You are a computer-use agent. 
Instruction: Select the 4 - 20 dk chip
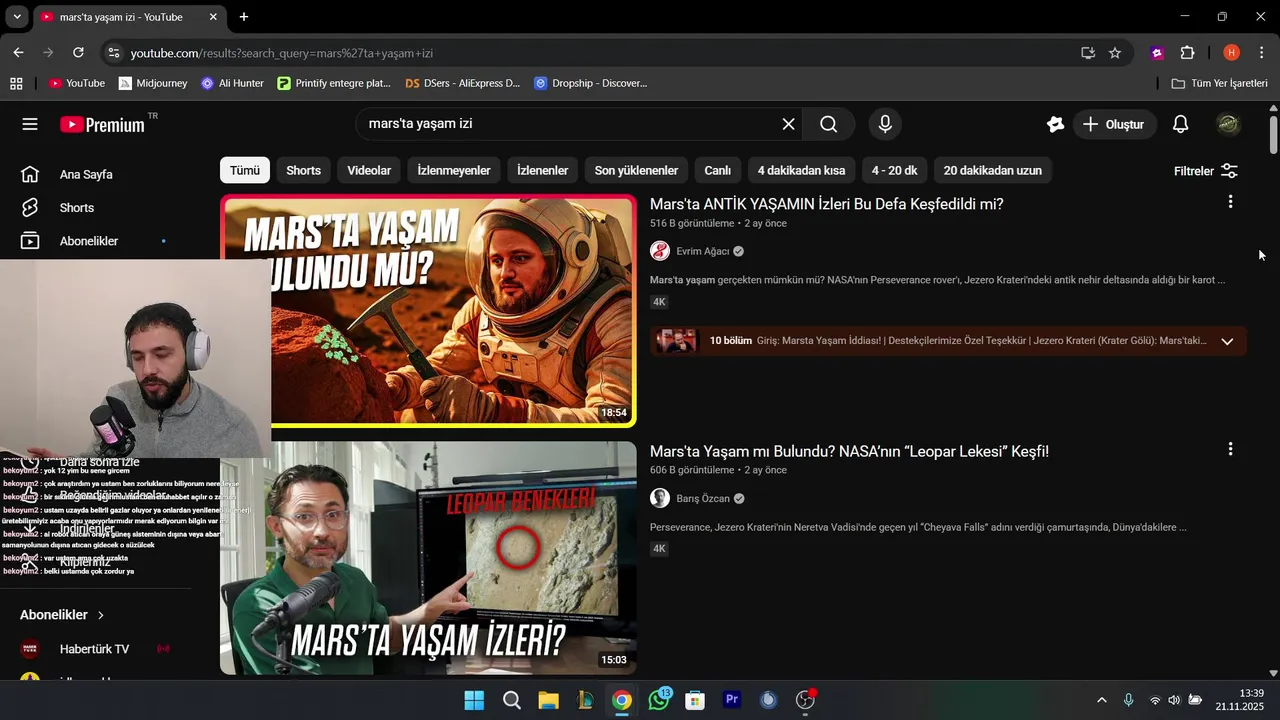(894, 171)
